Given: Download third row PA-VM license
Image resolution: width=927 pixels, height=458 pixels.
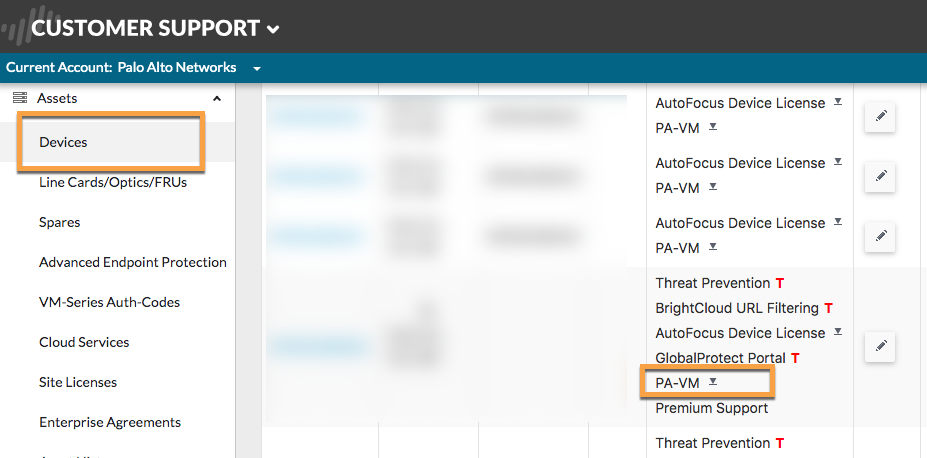Looking at the screenshot, I should click(x=713, y=246).
